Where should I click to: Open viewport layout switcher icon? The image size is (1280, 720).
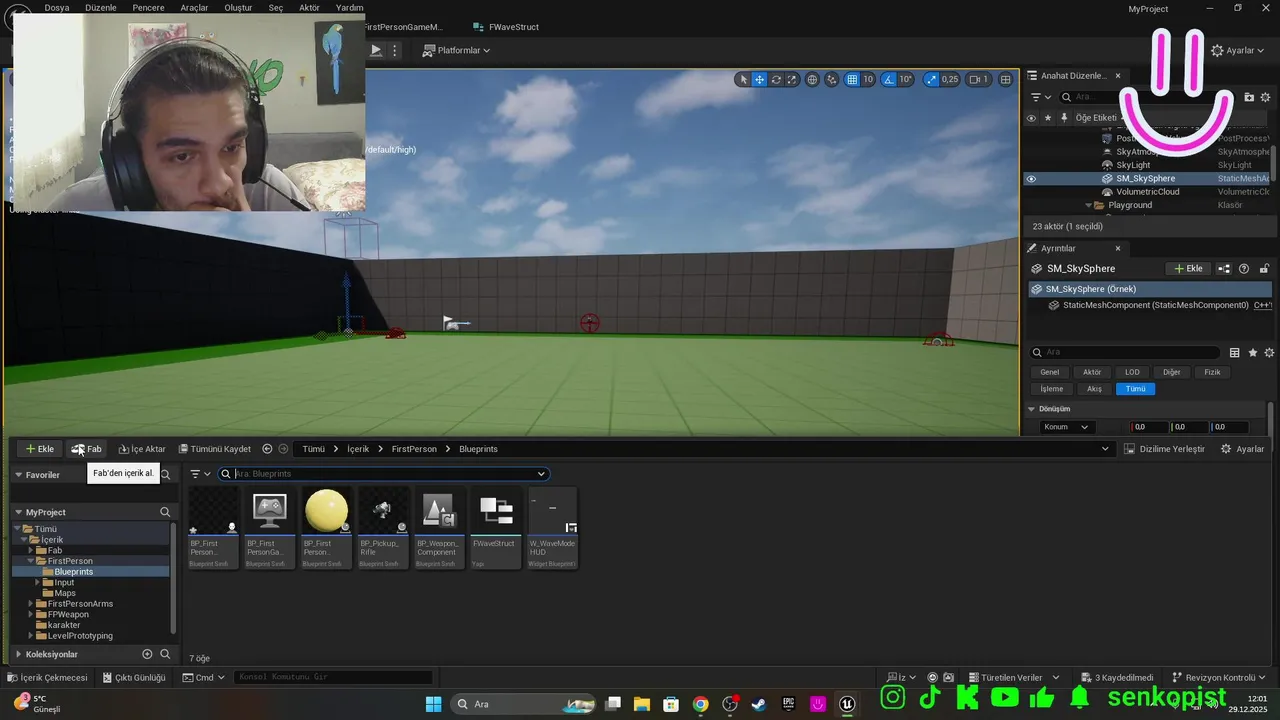[x=1005, y=79]
